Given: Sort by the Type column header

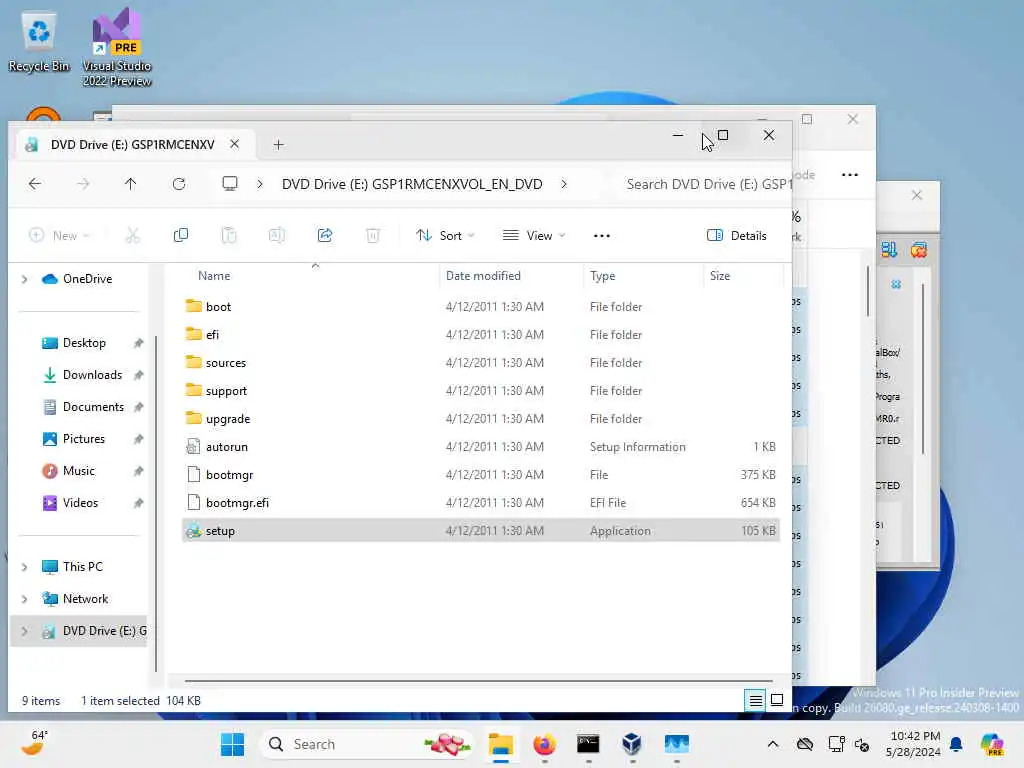Looking at the screenshot, I should pyautogui.click(x=602, y=276).
